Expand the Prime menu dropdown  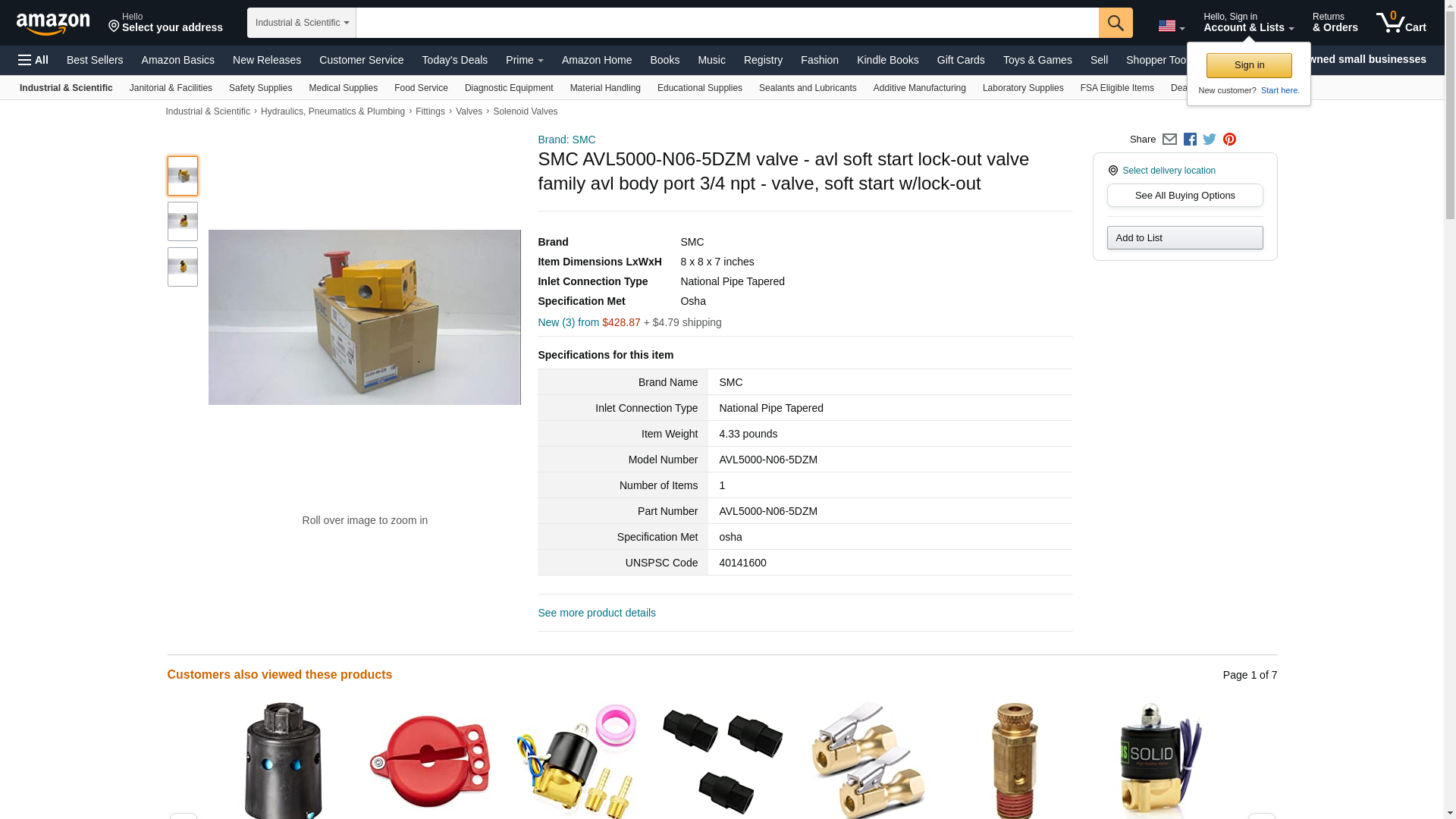pyautogui.click(x=525, y=60)
